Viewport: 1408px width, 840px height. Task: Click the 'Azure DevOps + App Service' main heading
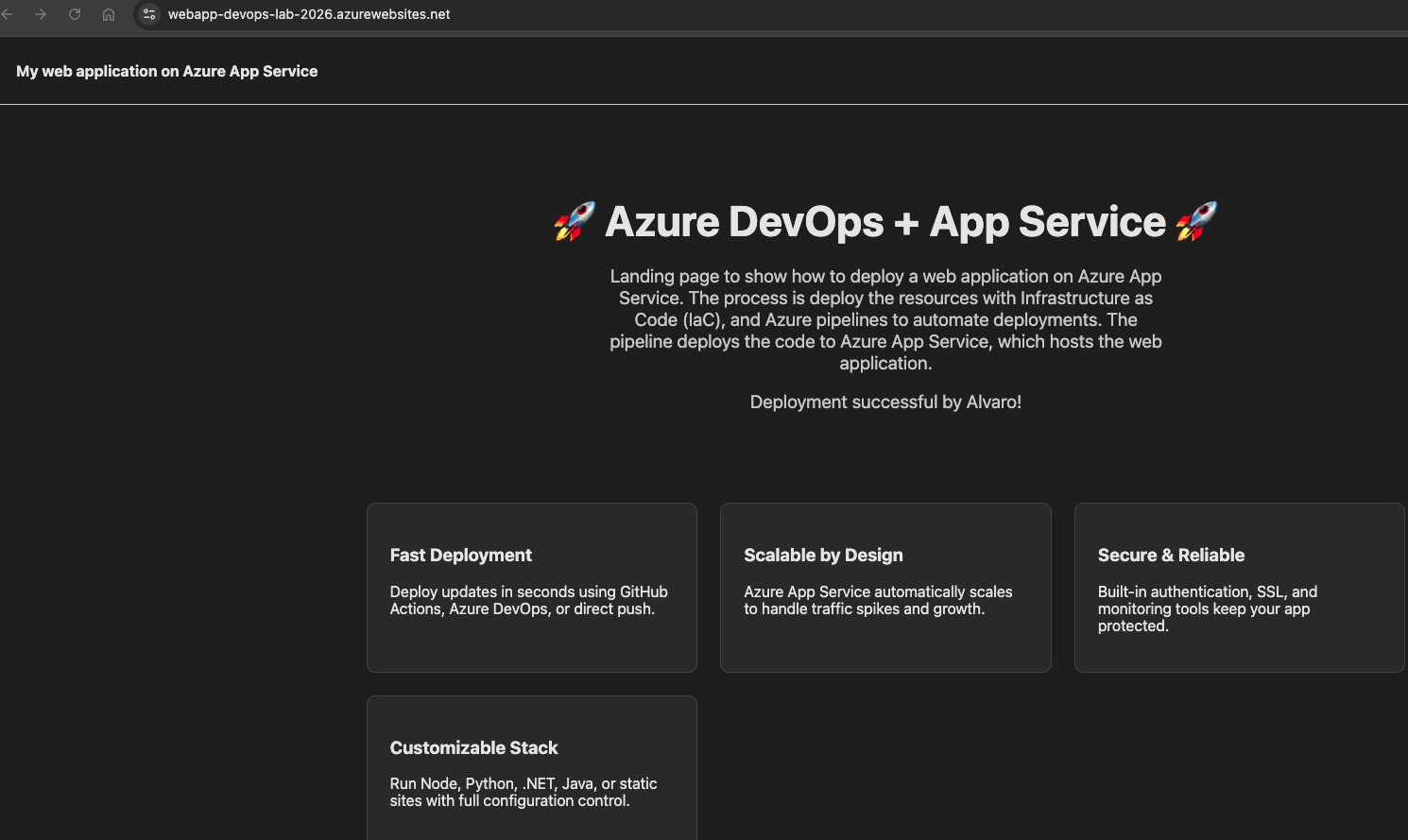[x=885, y=221]
